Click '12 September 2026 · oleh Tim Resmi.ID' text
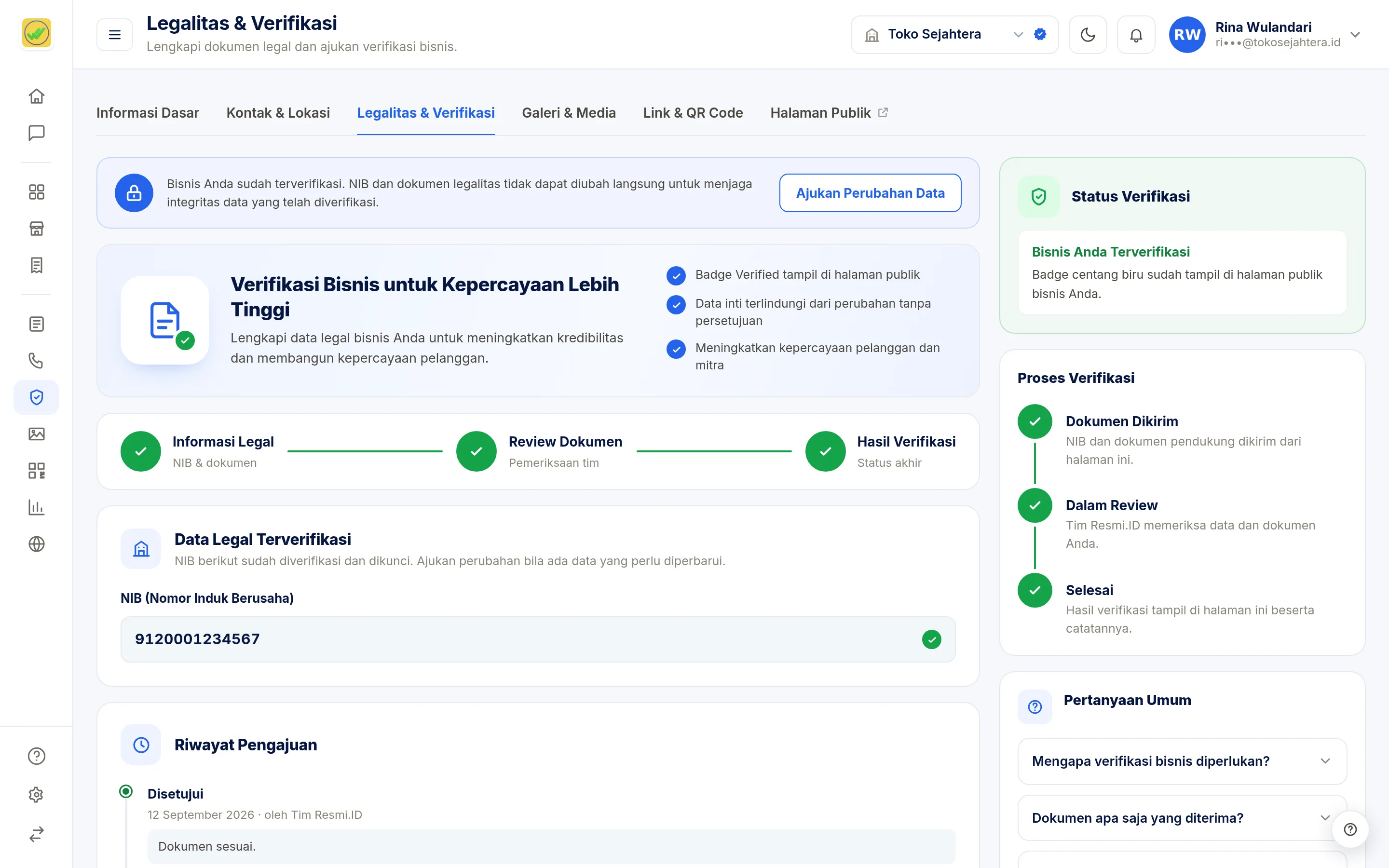The width and height of the screenshot is (1389, 868). (255, 814)
